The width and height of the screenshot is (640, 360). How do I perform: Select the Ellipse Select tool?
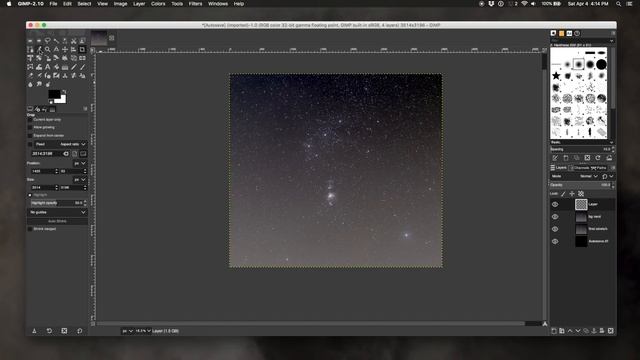point(39,41)
